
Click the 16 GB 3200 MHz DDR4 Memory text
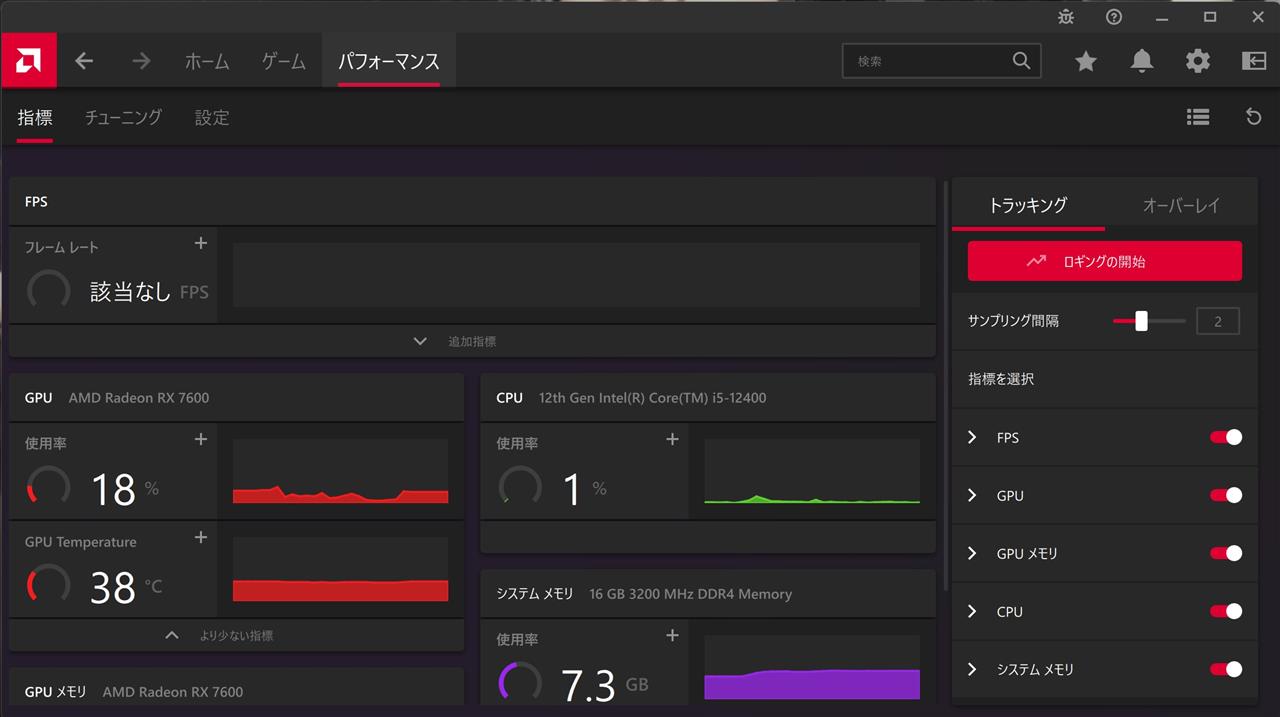pyautogui.click(x=691, y=594)
